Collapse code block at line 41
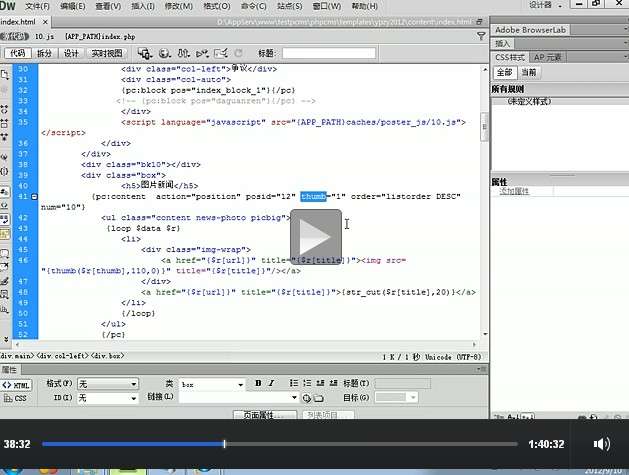 click(35, 196)
